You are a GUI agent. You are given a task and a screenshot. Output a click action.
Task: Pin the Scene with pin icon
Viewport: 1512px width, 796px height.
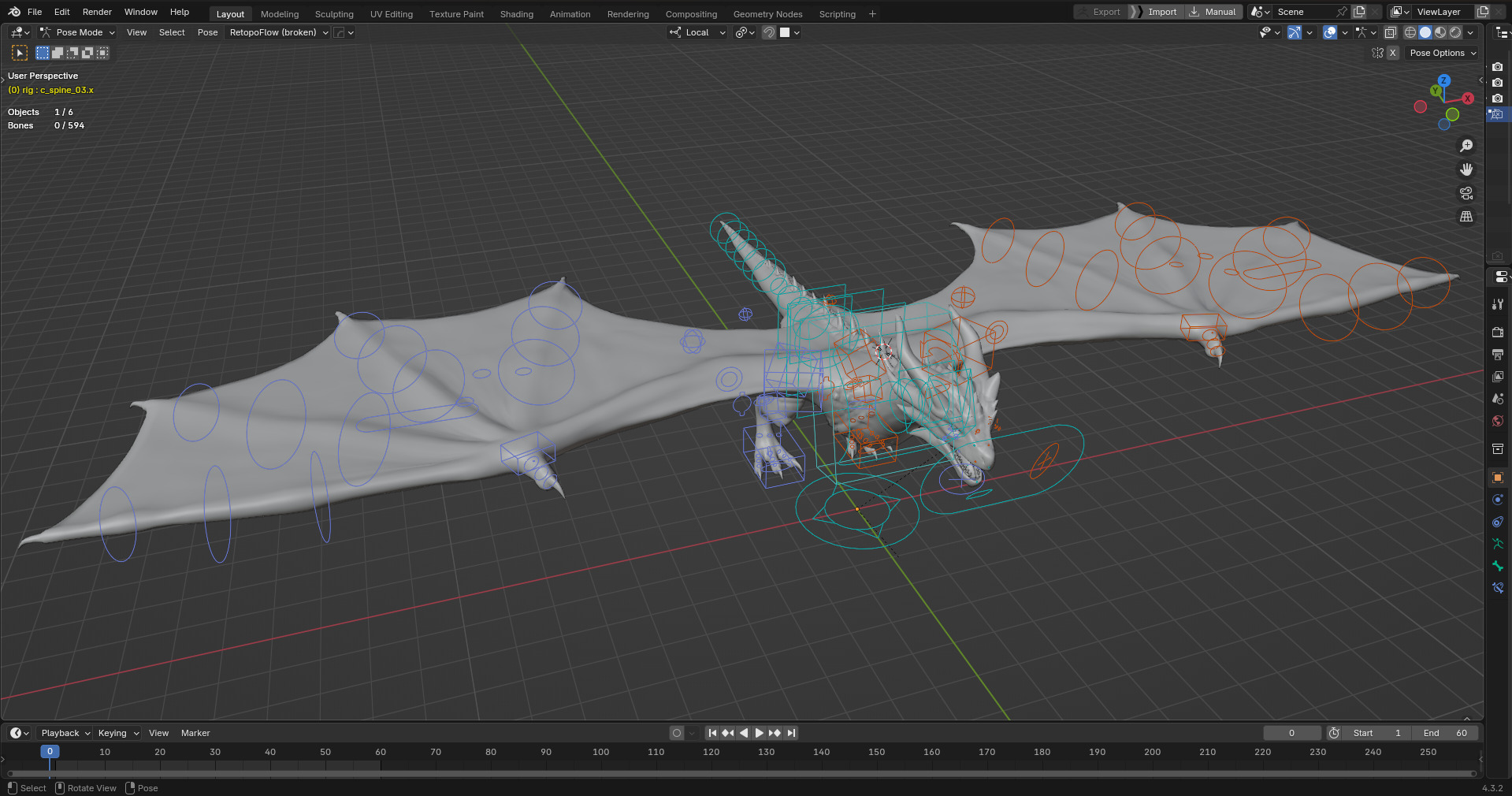pos(1341,12)
